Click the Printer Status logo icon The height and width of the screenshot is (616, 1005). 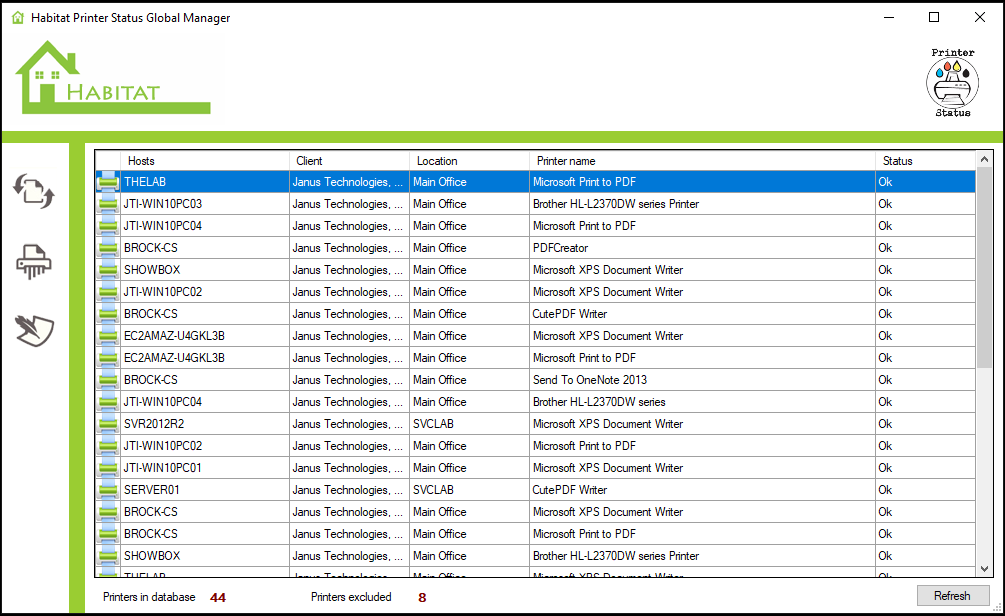tap(952, 83)
